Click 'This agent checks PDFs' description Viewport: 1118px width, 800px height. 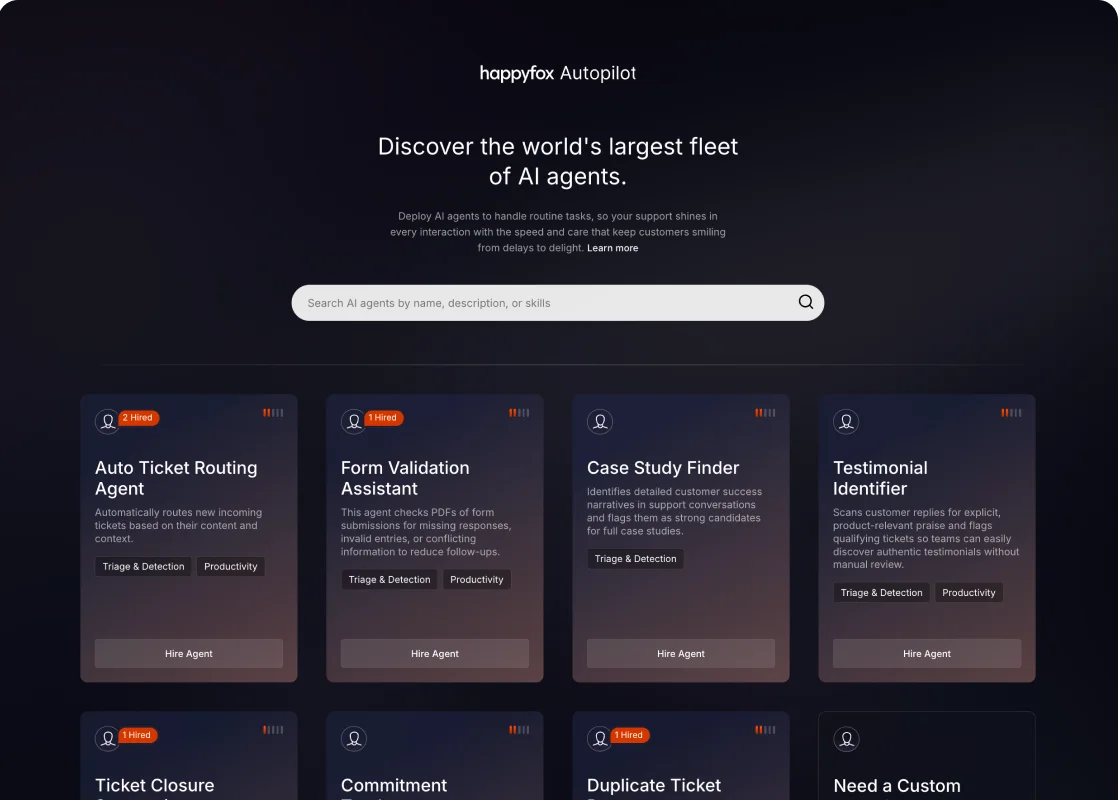(426, 532)
